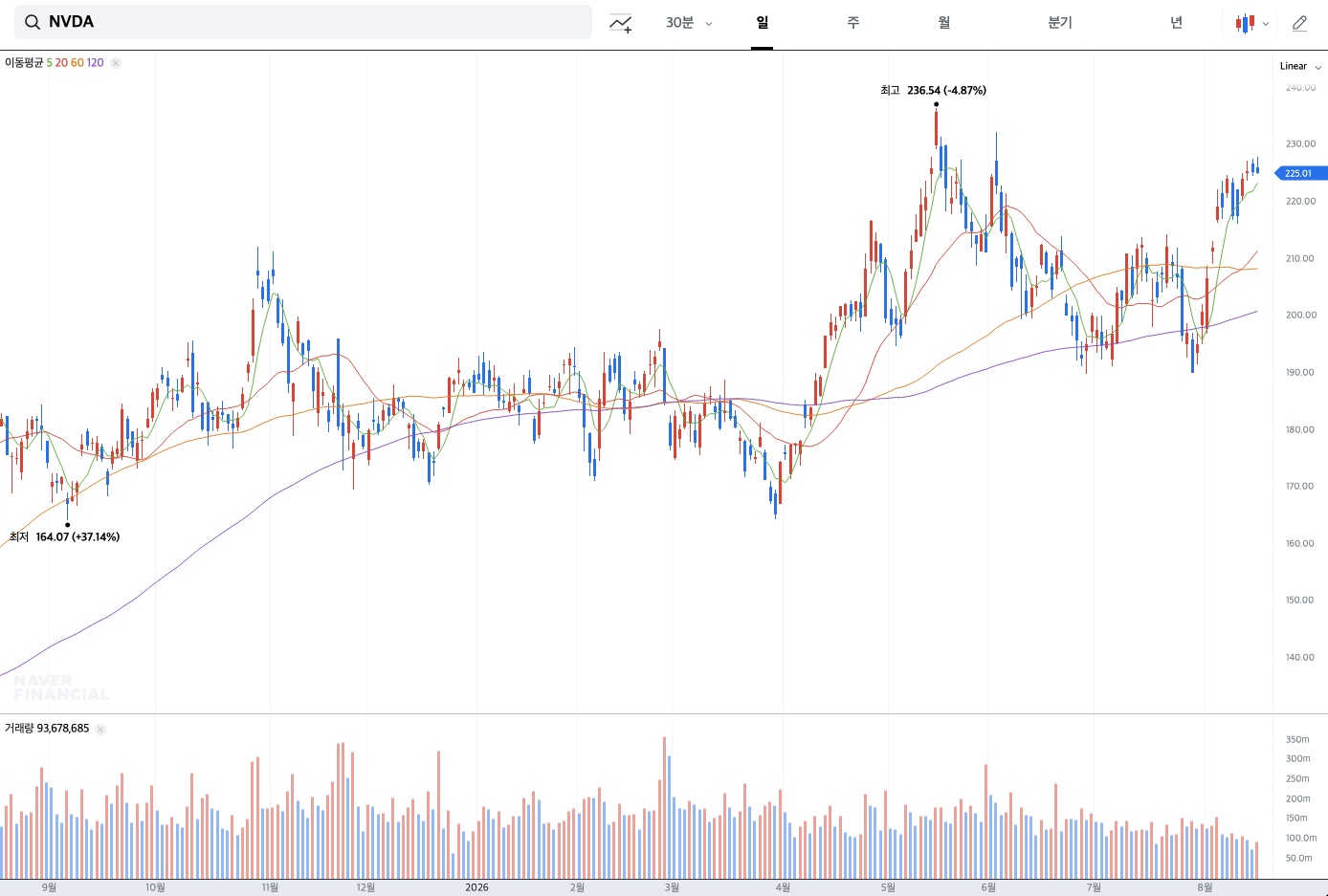Click the 2026 year axis label
Image resolution: width=1328 pixels, height=896 pixels.
pyautogui.click(x=476, y=887)
